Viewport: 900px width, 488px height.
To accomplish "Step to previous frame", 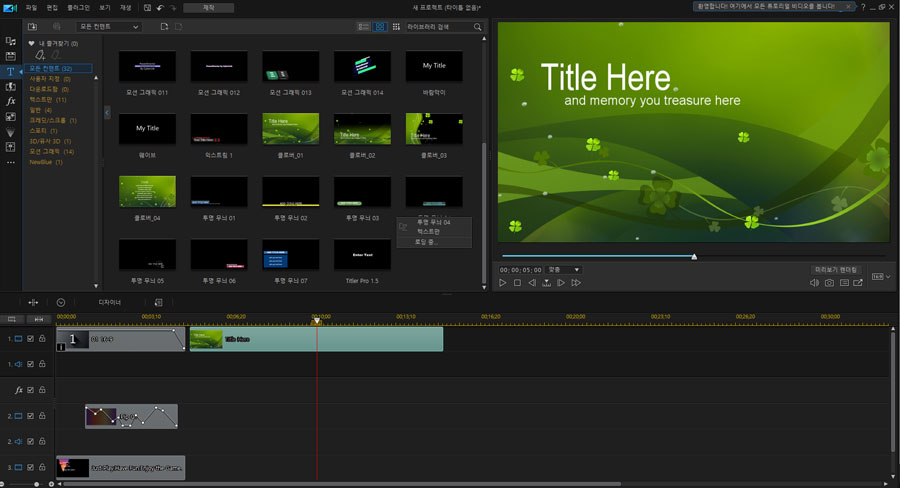I will pos(532,282).
